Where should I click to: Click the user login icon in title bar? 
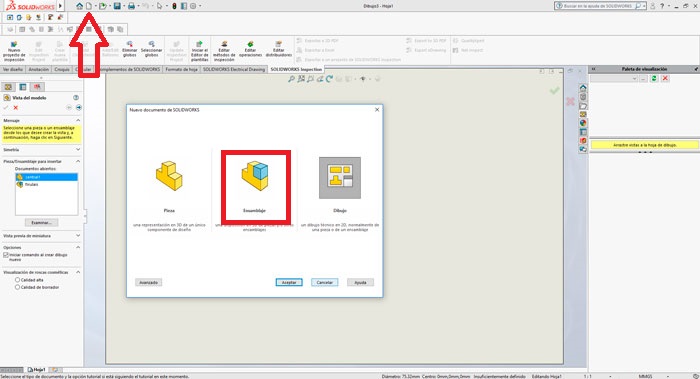click(653, 6)
